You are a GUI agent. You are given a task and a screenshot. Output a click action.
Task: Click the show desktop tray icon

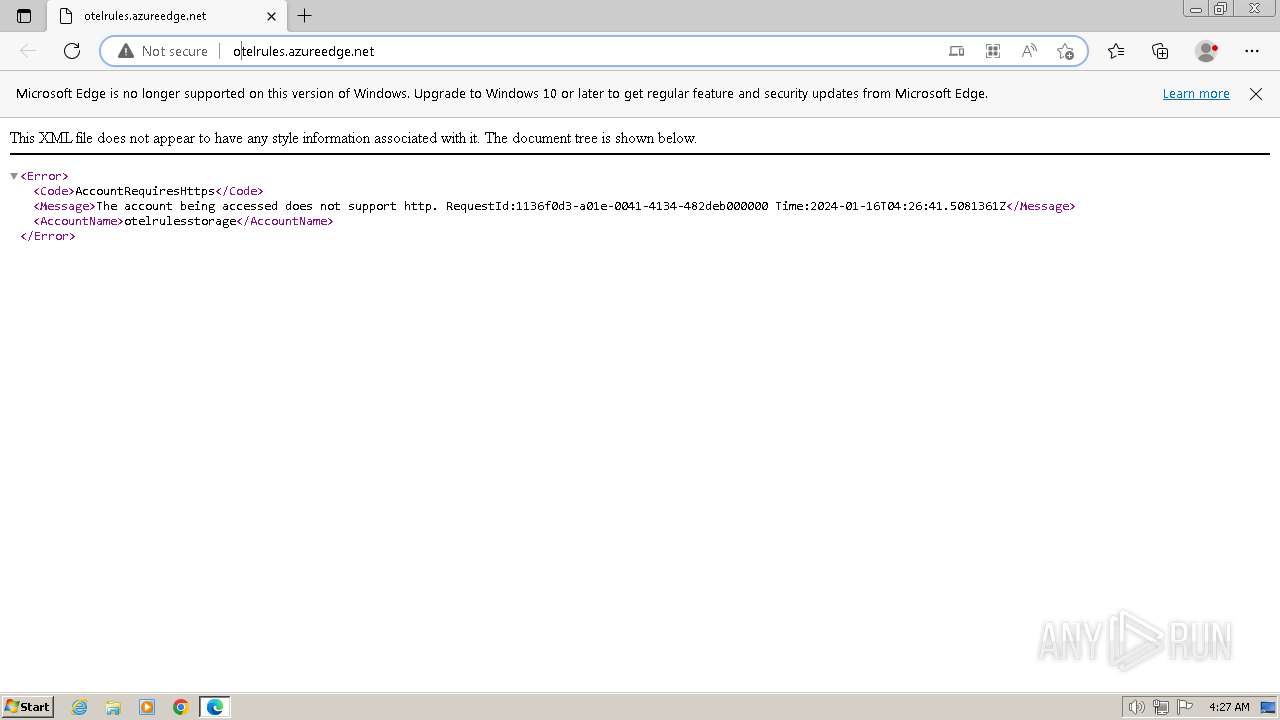[1268, 707]
